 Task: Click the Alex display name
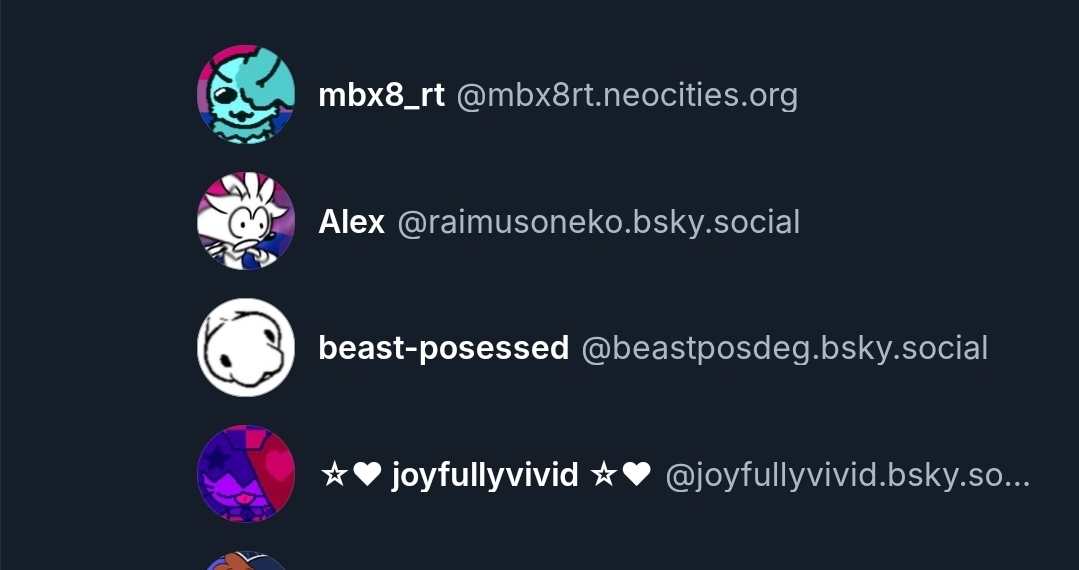coord(351,222)
